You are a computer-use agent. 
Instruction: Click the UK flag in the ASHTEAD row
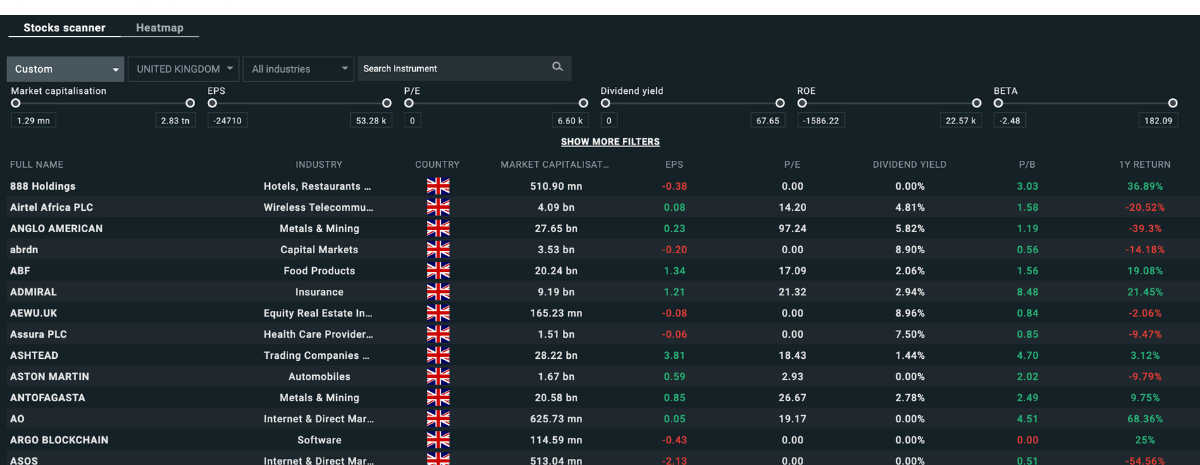(438, 355)
